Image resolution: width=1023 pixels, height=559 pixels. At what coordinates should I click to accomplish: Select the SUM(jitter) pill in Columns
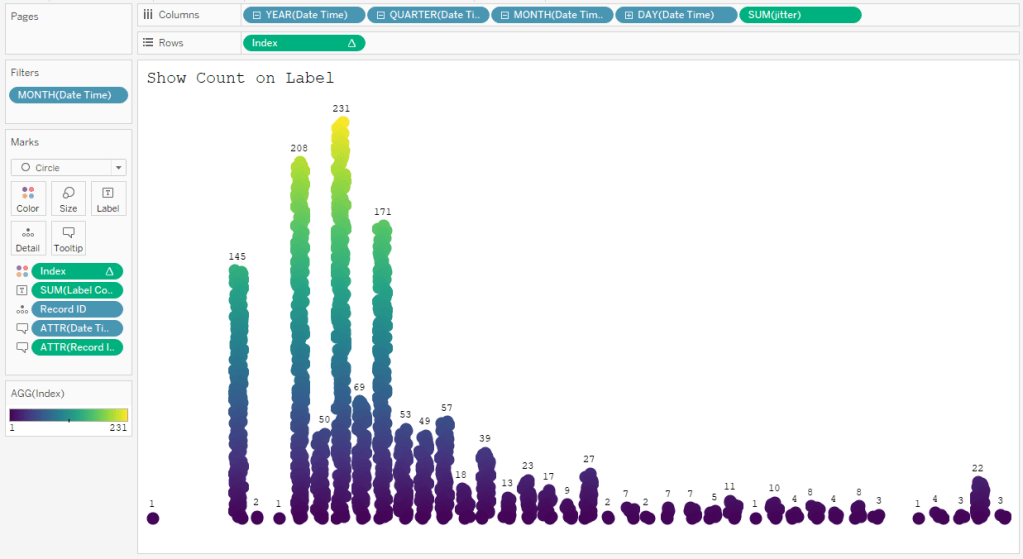click(799, 15)
